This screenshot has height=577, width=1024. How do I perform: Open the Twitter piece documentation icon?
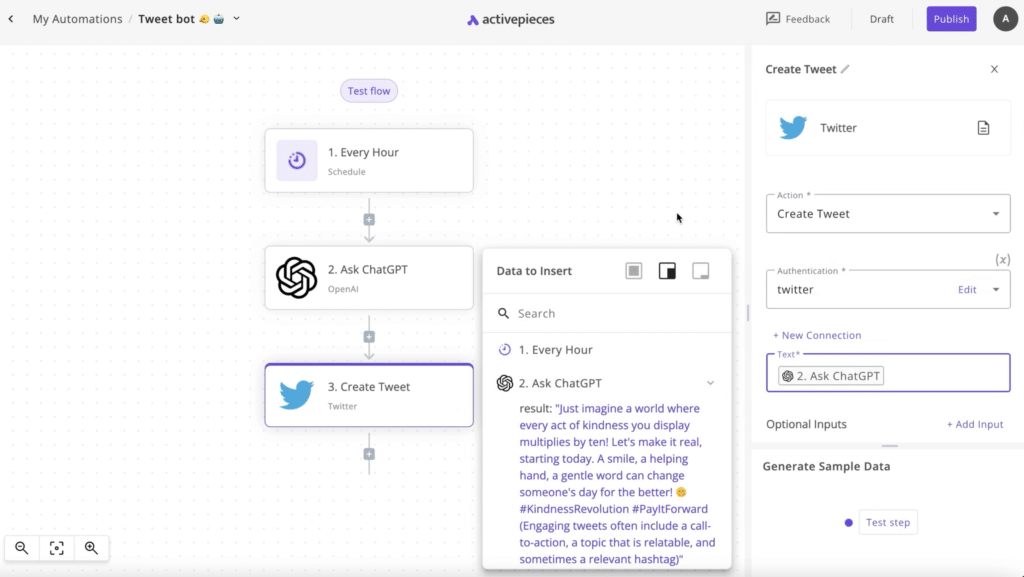pyautogui.click(x=983, y=128)
